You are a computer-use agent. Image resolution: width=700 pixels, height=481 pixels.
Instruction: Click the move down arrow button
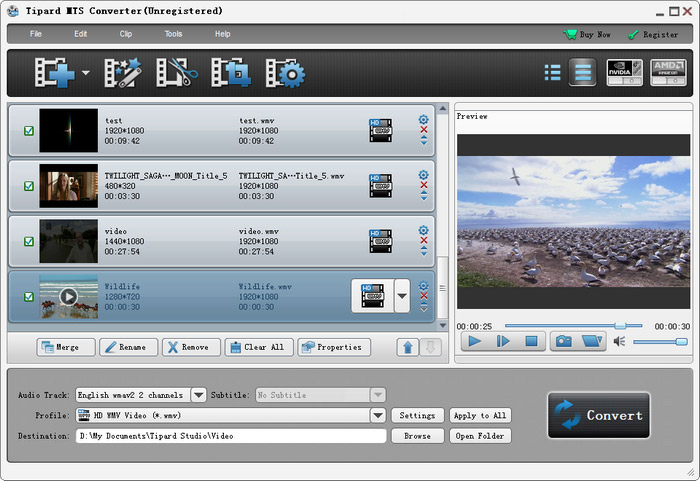[430, 347]
